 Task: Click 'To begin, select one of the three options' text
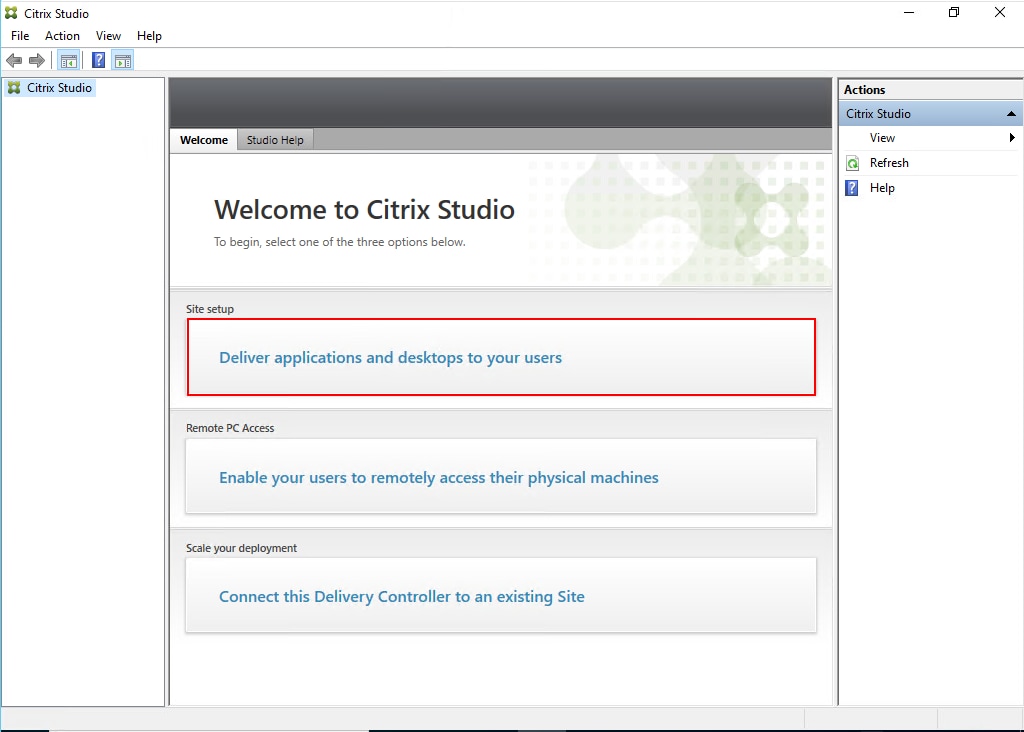pos(340,242)
